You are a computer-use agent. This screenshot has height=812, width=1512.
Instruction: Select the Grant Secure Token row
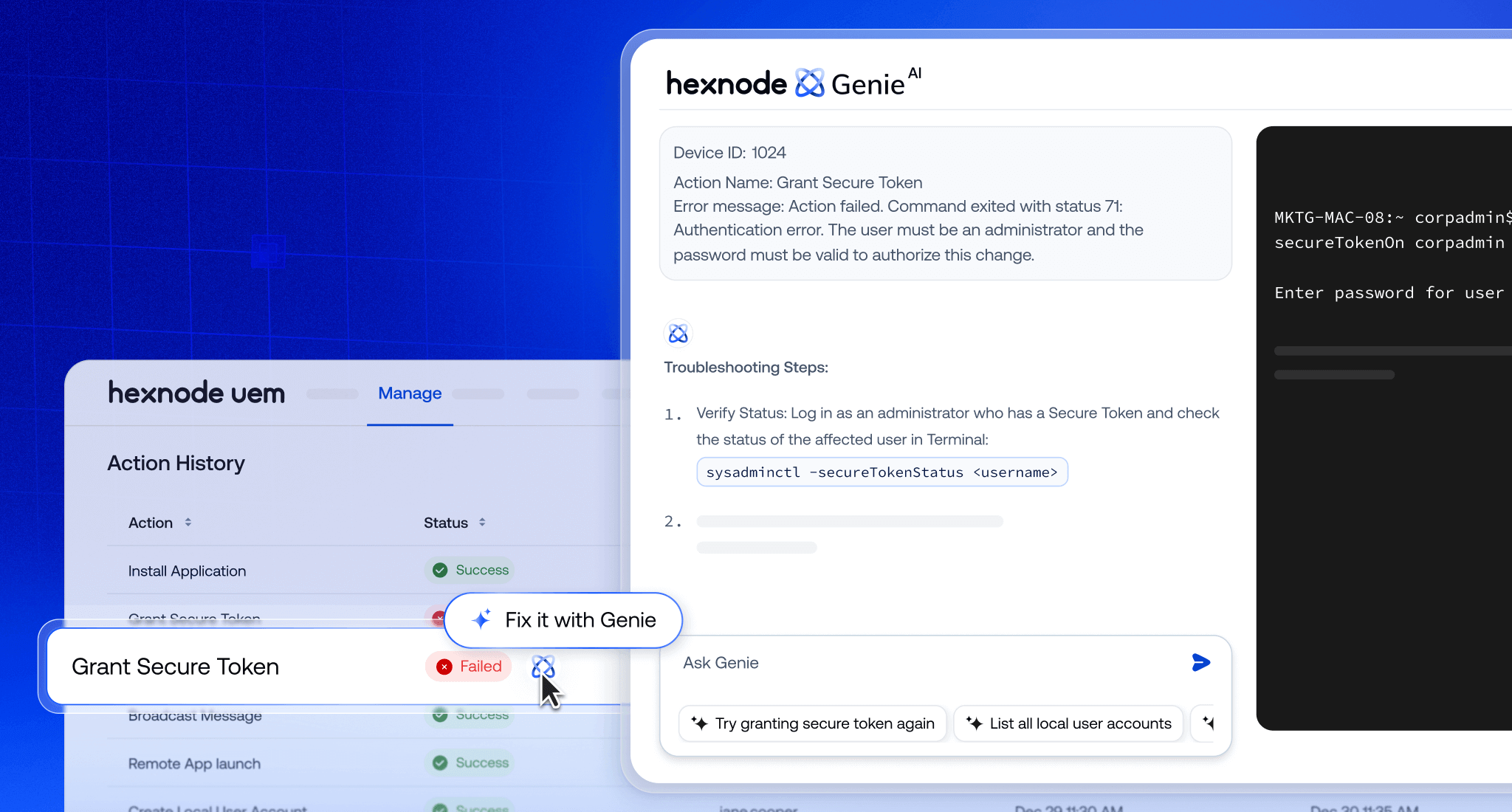[x=176, y=667]
